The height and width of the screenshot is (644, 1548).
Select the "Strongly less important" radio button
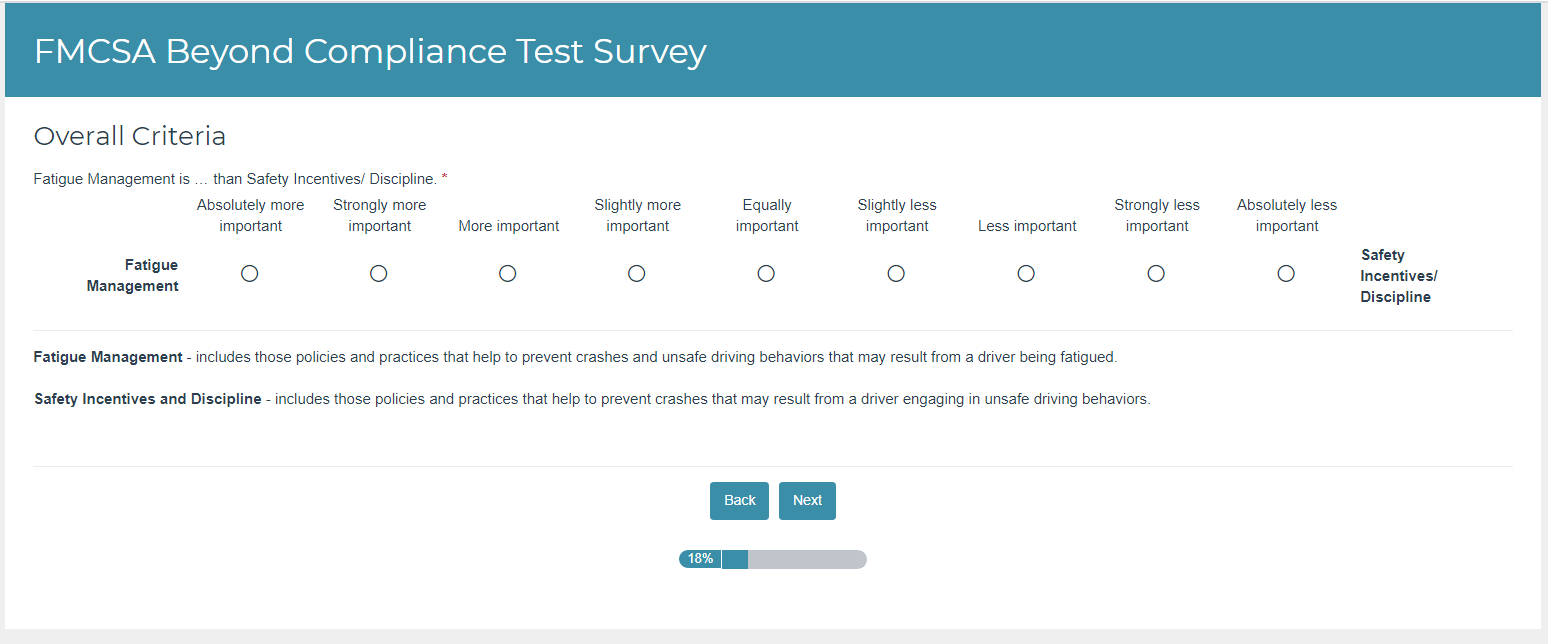(x=1156, y=274)
